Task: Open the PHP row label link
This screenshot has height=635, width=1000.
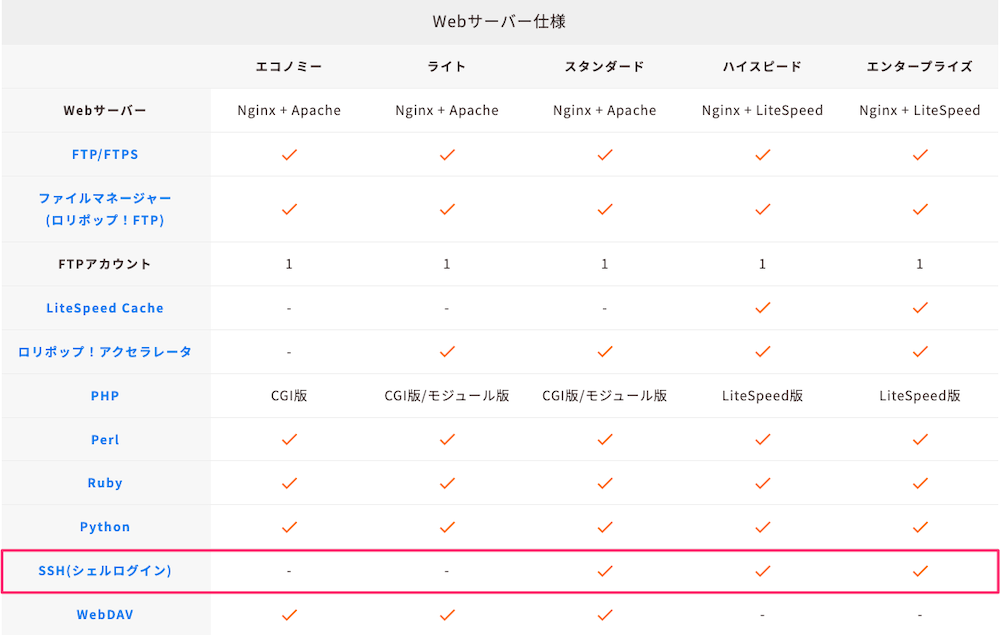Action: tap(105, 395)
